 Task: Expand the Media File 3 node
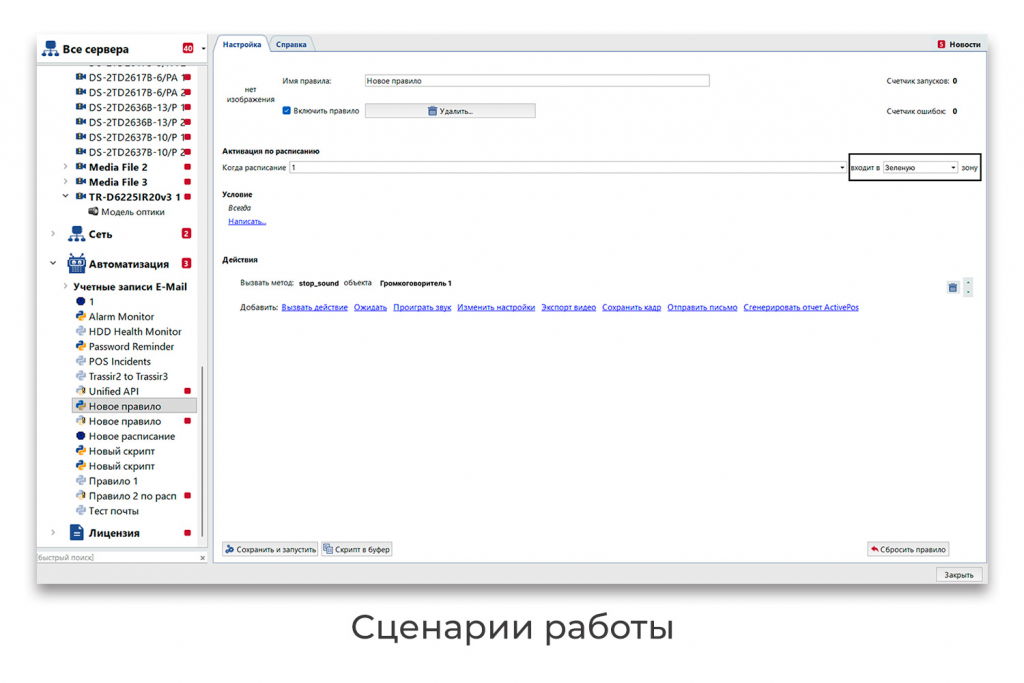tap(65, 182)
